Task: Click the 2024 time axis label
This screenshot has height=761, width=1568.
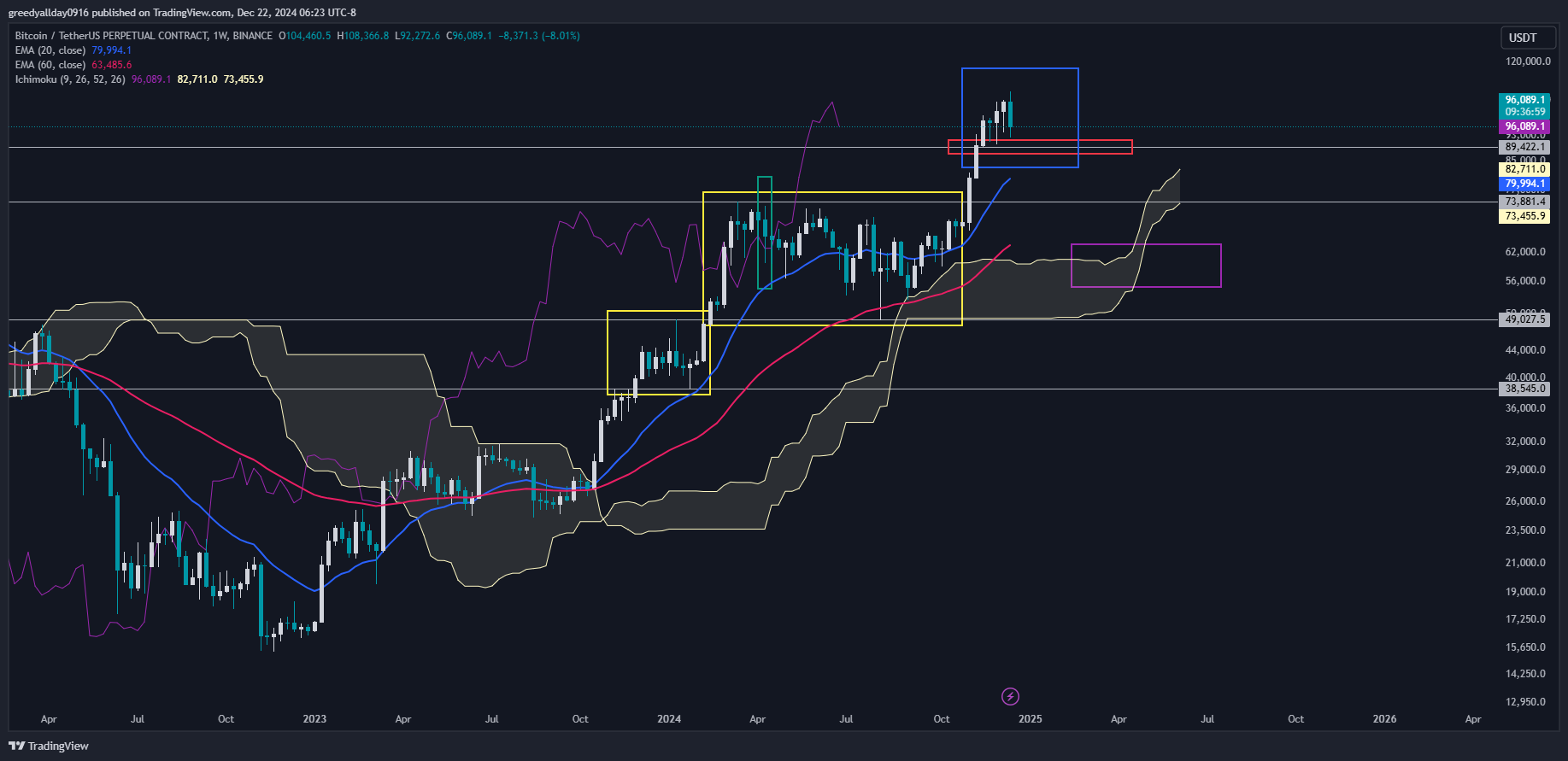Action: click(669, 719)
